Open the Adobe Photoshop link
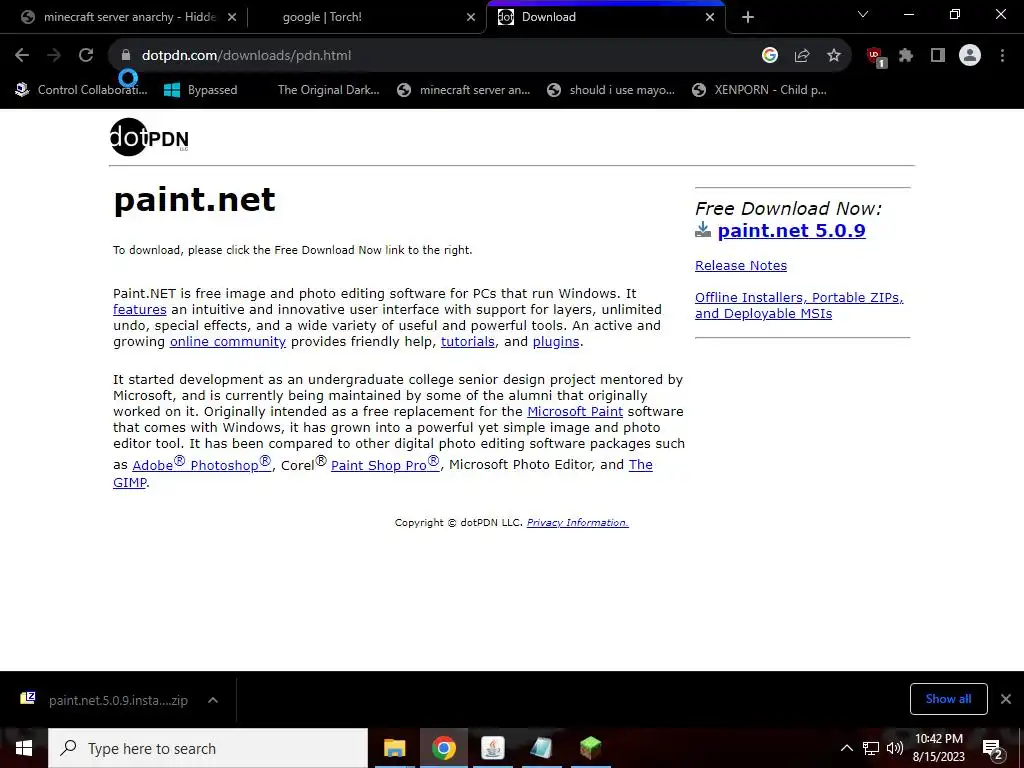This screenshot has width=1024, height=768. [x=202, y=464]
